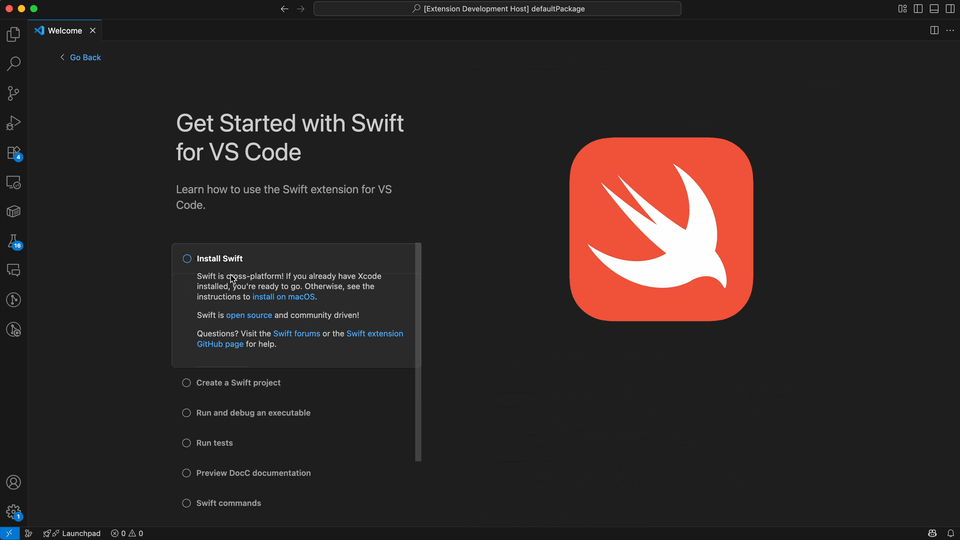Image resolution: width=960 pixels, height=540 pixels.
Task: Open the editor More Actions menu
Action: pos(950,30)
